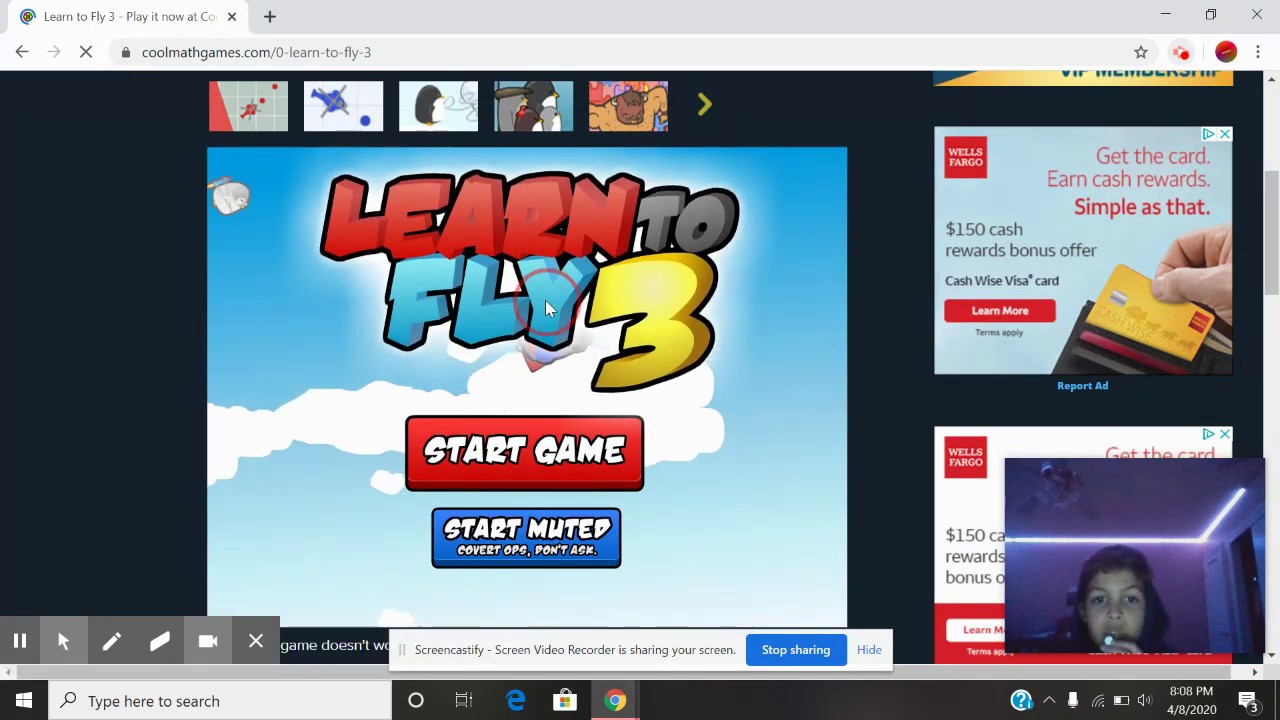Open the Get Help tray icon

point(1021,701)
